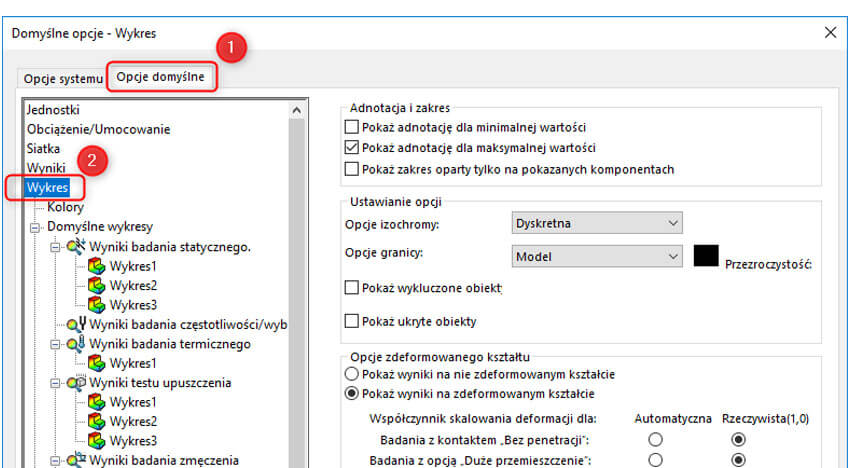Choose Rzeczywista for Duże przemieszczenie studies
This screenshot has height=468, width=850.
(x=738, y=460)
